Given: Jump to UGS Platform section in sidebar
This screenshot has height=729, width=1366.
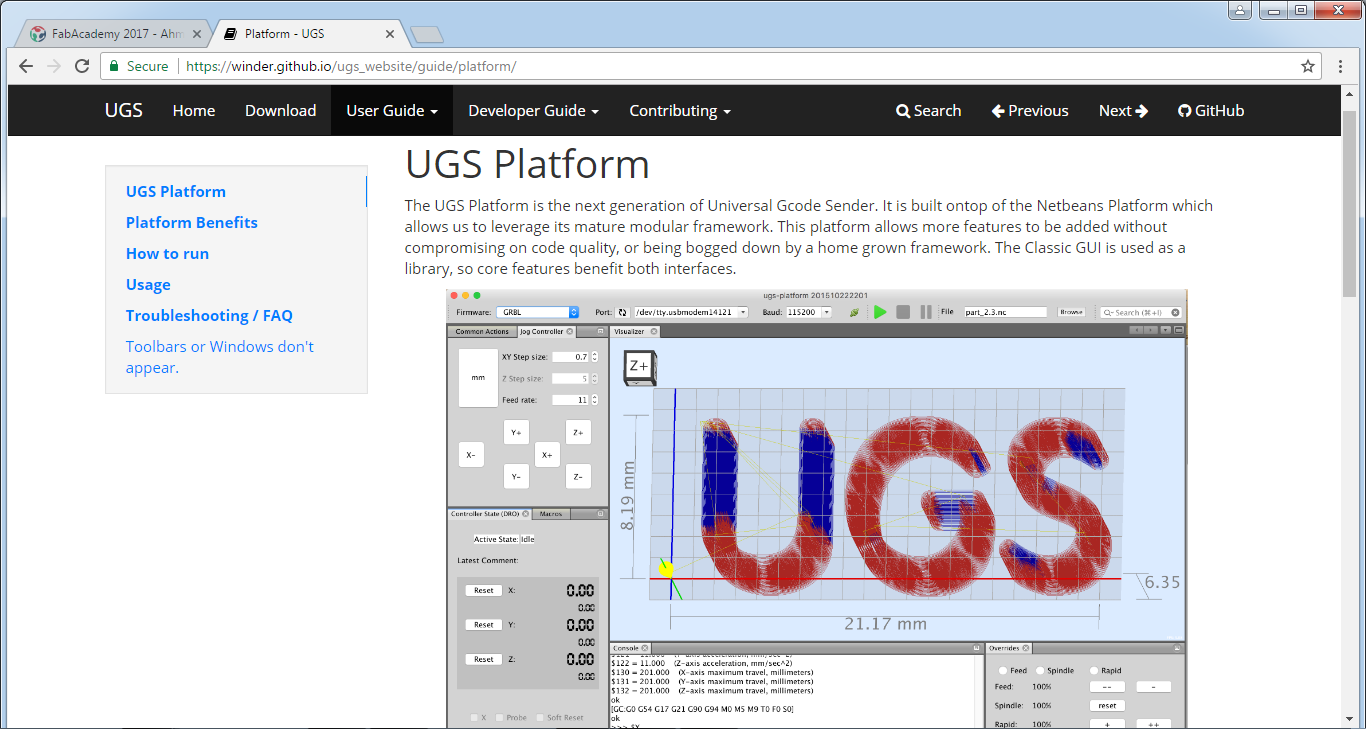Looking at the screenshot, I should pyautogui.click(x=176, y=192).
